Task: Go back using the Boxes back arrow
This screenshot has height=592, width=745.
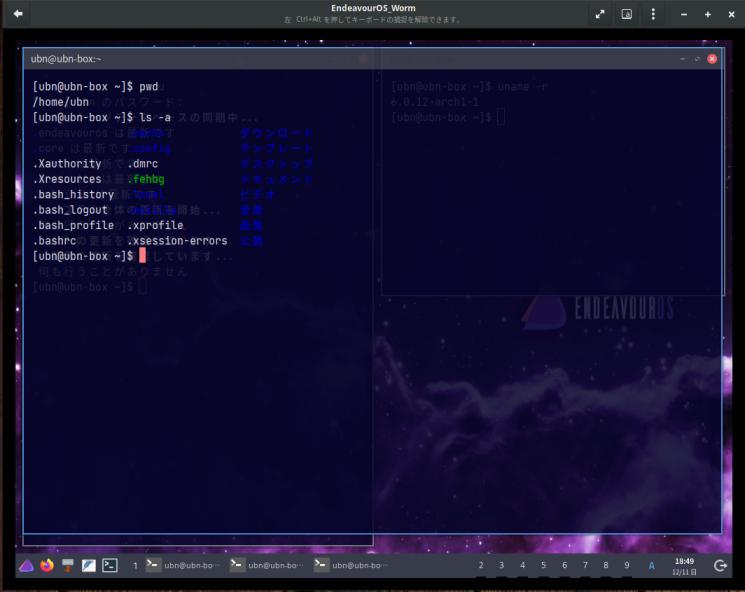Action: coord(18,14)
